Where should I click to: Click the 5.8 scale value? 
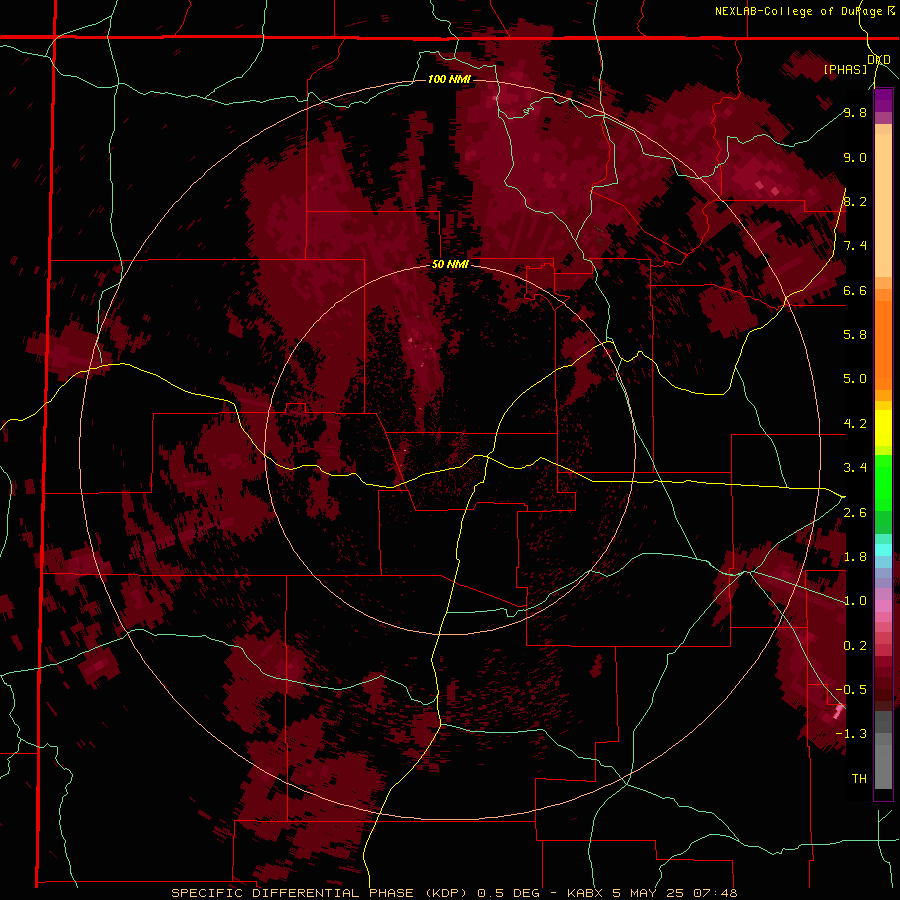tap(855, 335)
